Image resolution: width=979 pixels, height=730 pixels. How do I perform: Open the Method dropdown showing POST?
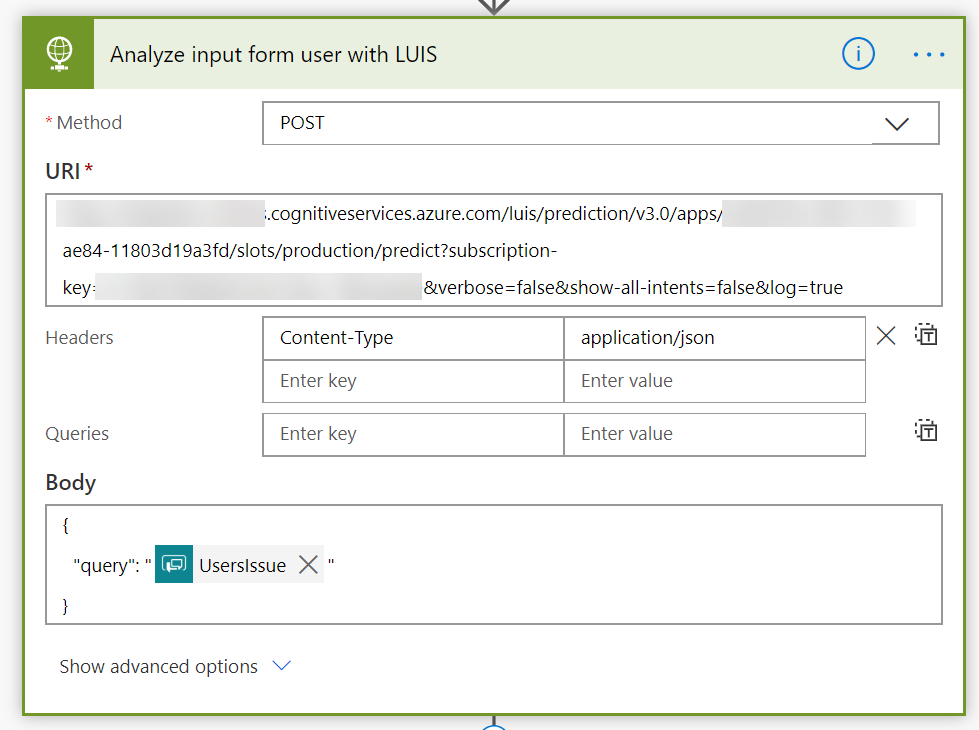[601, 123]
